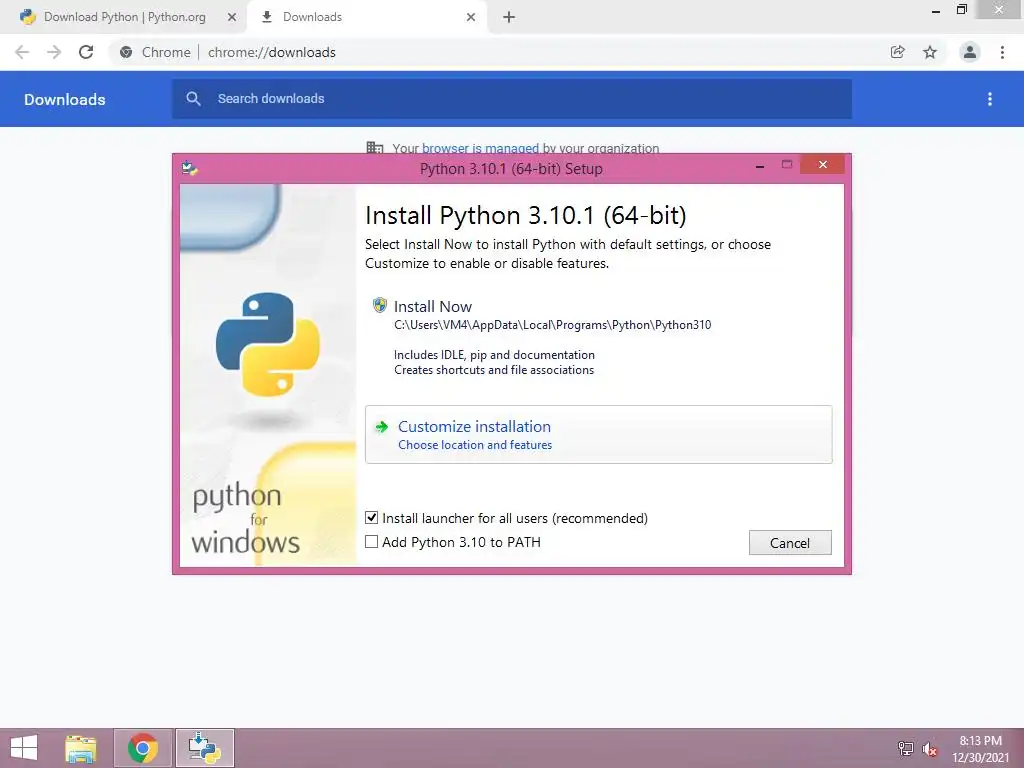Open the taskbar clock showing 8:13 PM
1024x768 pixels.
point(980,748)
